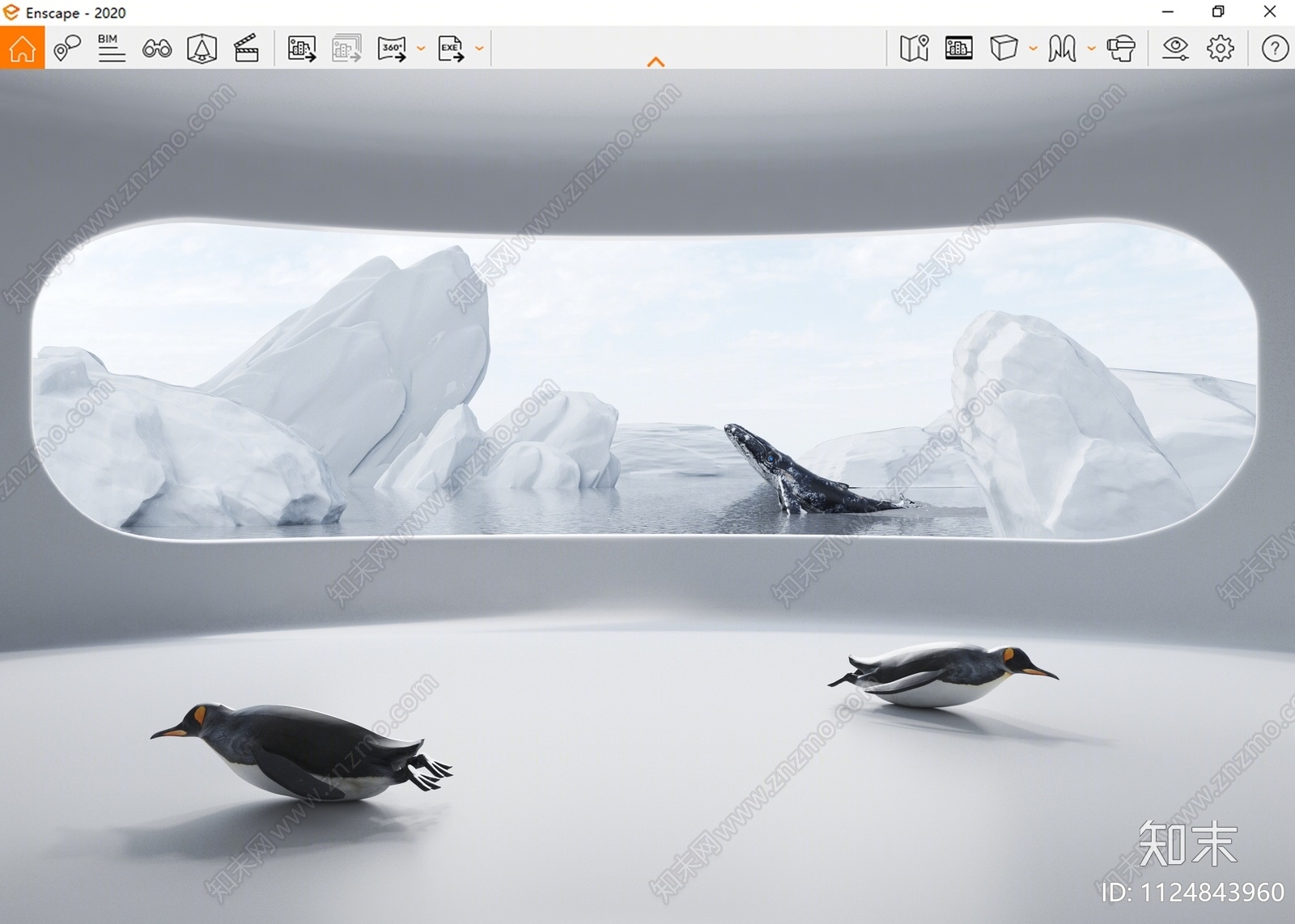Collapse the toolbar with the orange chevron
1295x924 pixels.
(x=656, y=61)
